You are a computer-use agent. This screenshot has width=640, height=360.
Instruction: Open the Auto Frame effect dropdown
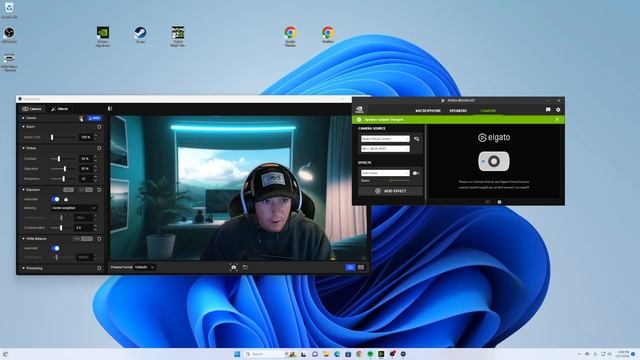pyautogui.click(x=385, y=173)
